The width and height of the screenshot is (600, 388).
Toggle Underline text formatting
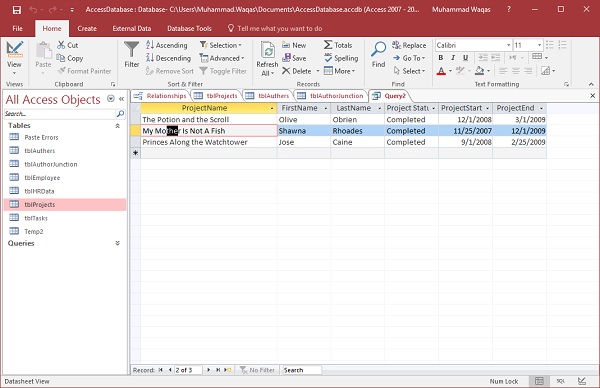pos(465,58)
